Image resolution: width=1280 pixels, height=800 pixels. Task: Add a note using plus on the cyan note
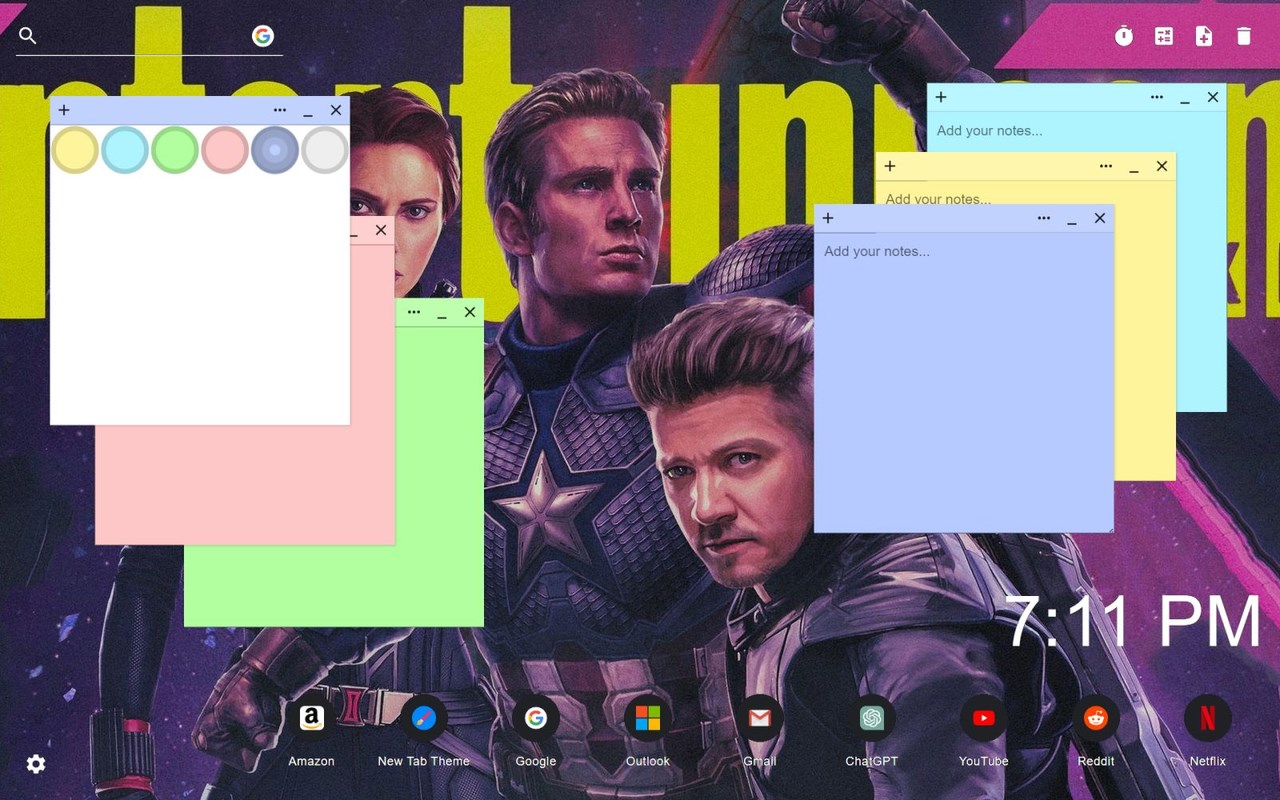[x=941, y=97]
